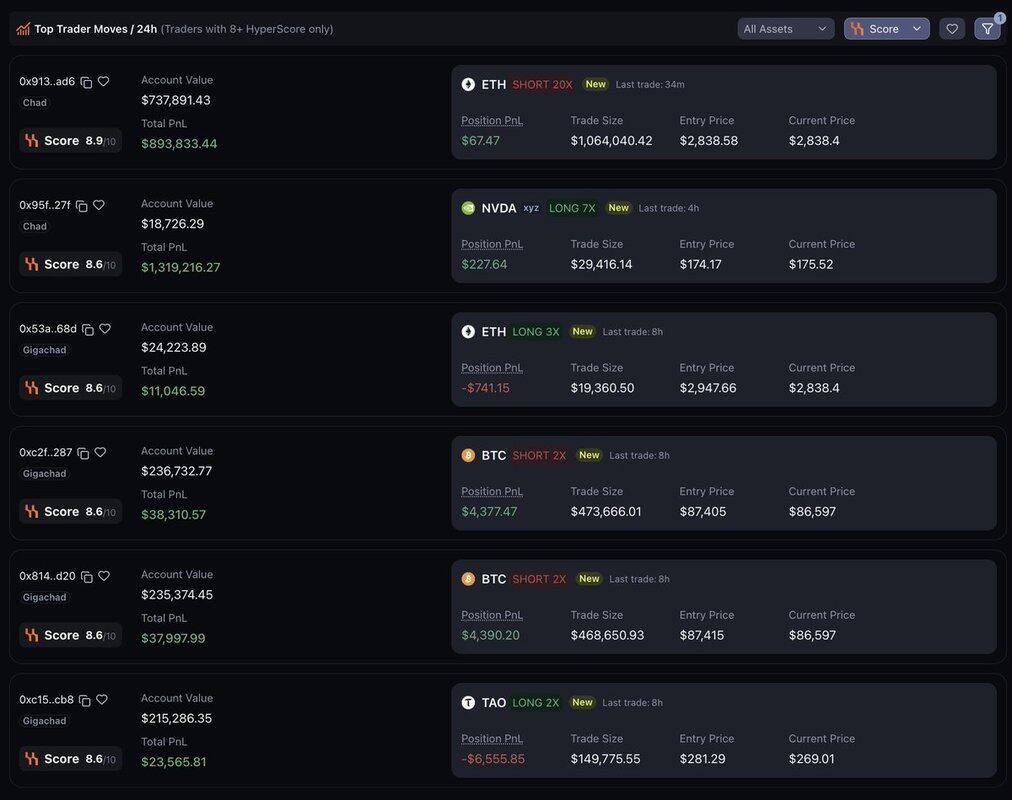The width and height of the screenshot is (1012, 800).
Task: Favorite trader 0x913..ad6 with heart
Action: [103, 82]
